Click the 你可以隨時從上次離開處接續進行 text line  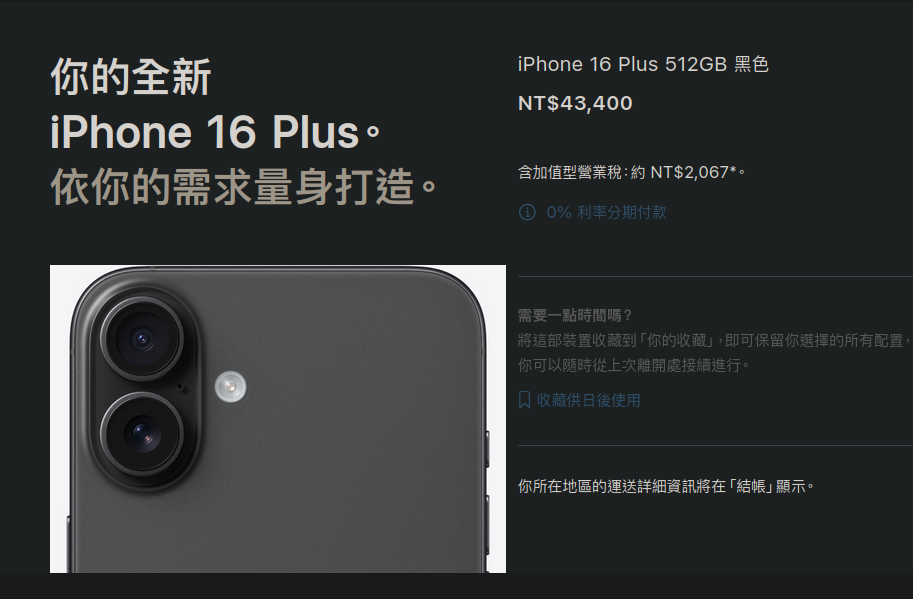click(x=634, y=365)
